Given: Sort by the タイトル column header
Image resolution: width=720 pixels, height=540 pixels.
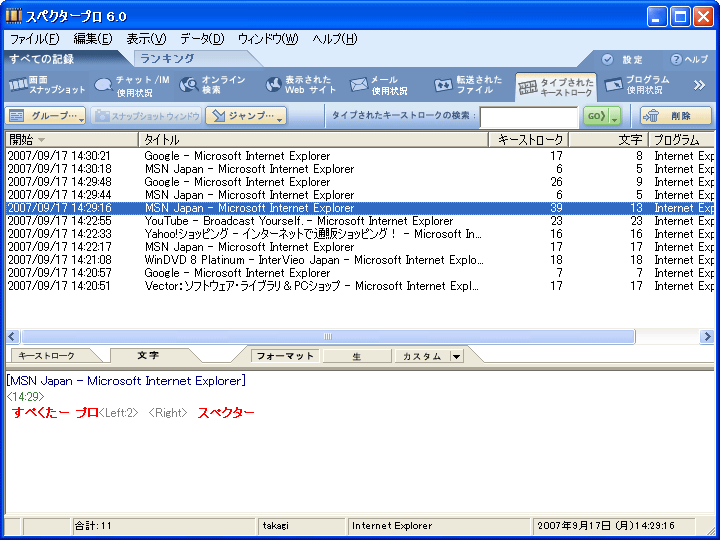Looking at the screenshot, I should tap(313, 140).
